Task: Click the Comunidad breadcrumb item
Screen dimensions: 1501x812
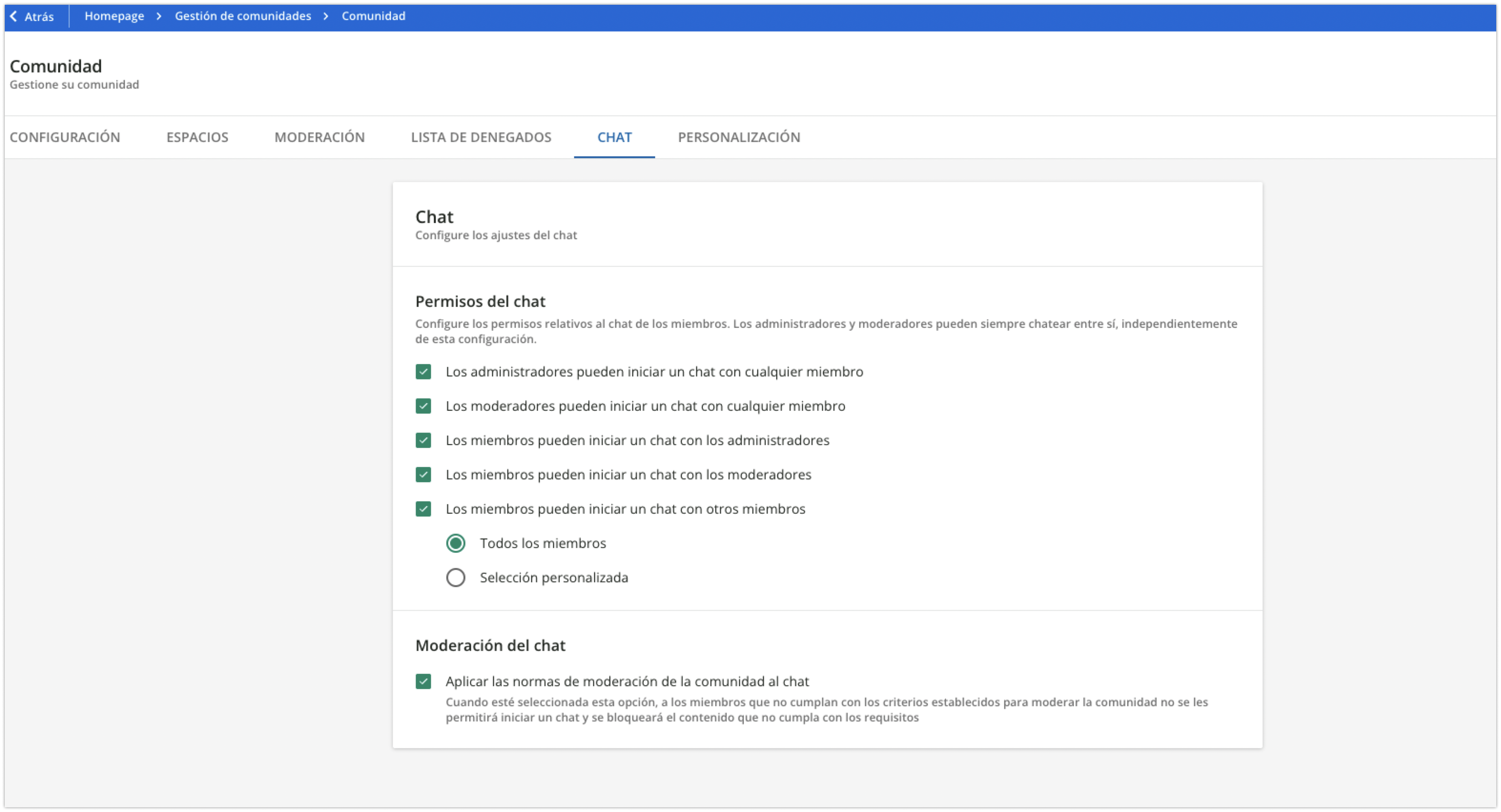Action: pos(373,16)
